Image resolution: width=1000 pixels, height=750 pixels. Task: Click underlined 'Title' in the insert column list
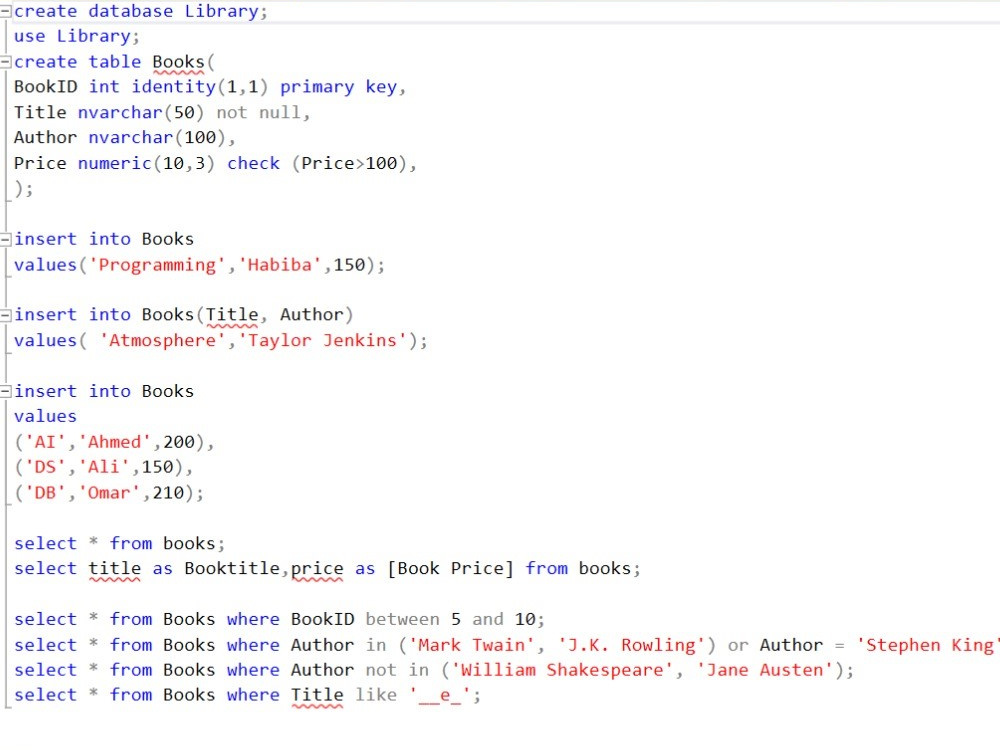pos(232,315)
